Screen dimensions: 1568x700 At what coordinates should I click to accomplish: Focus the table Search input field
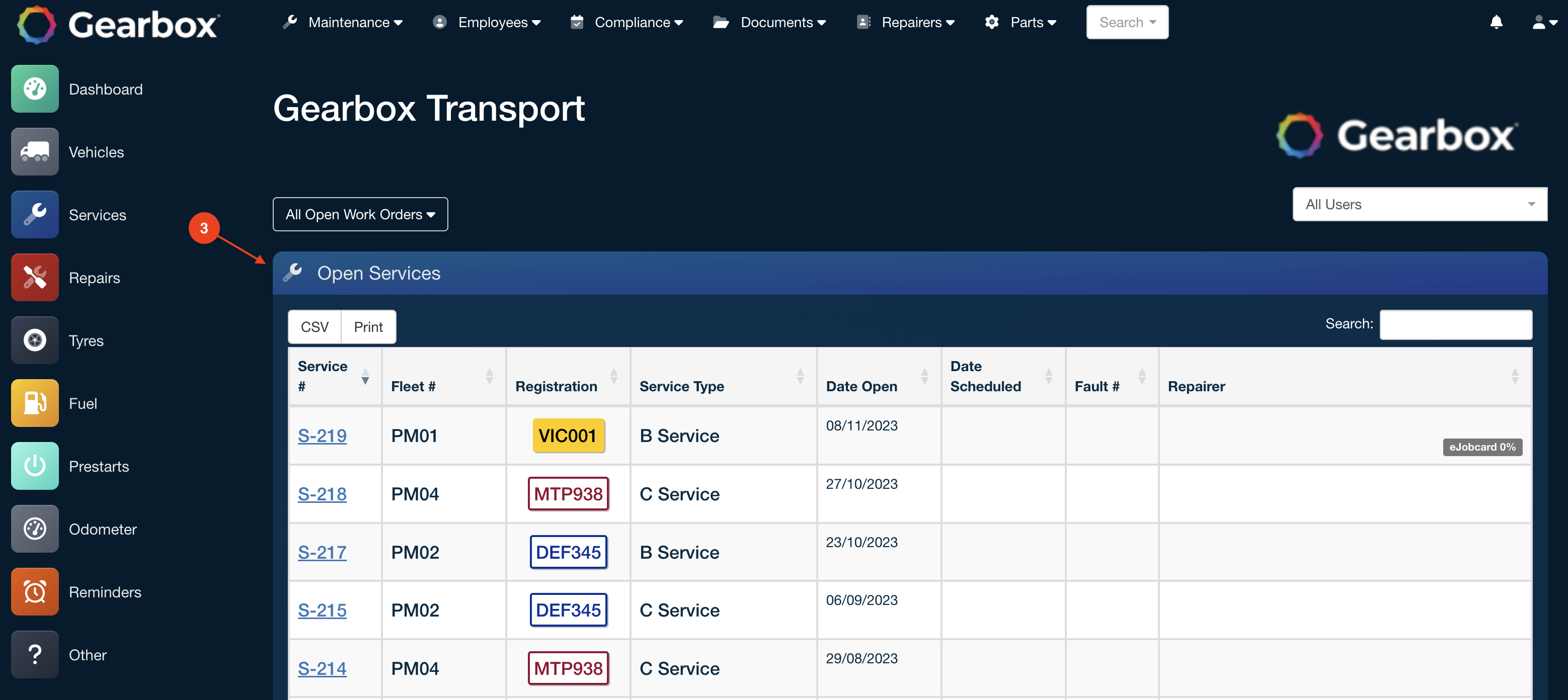(1456, 324)
